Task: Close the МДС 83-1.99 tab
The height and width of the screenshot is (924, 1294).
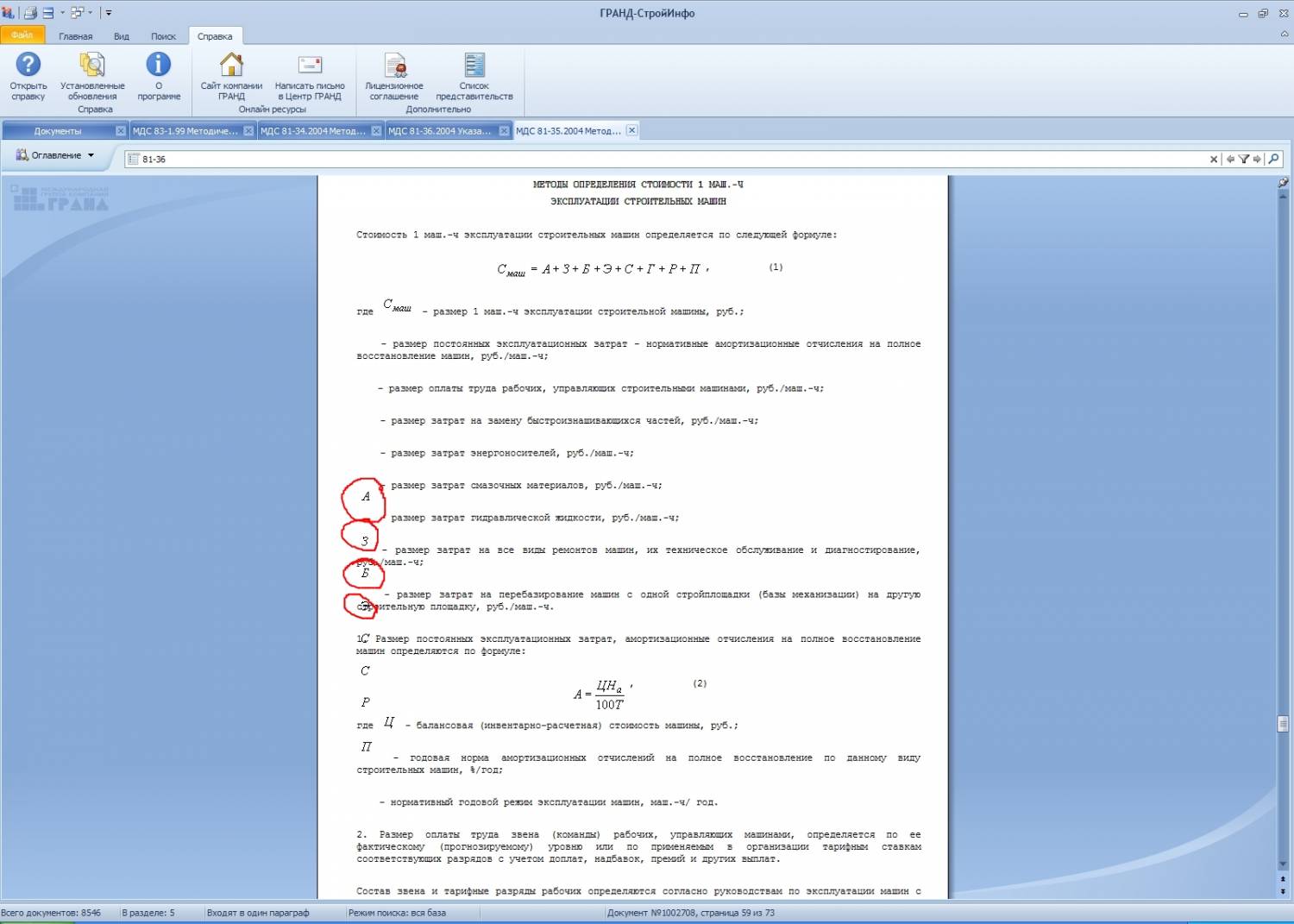Action: coord(248,131)
